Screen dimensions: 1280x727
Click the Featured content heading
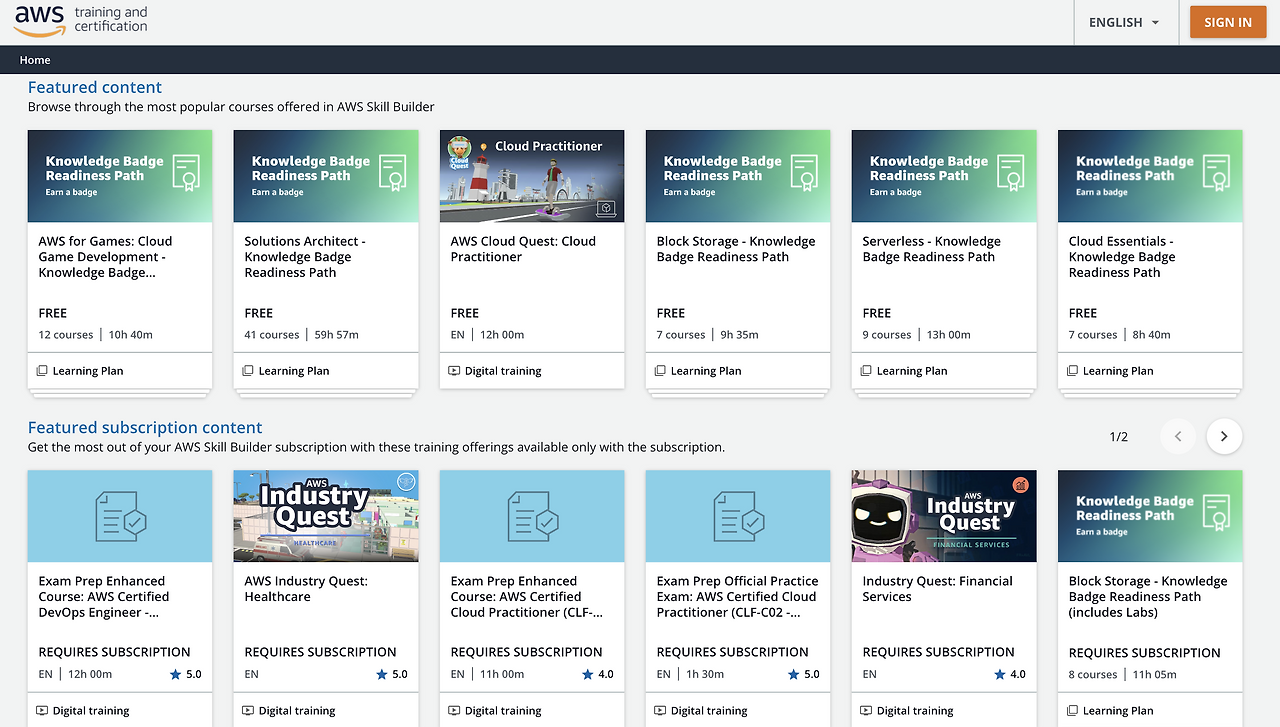click(95, 87)
